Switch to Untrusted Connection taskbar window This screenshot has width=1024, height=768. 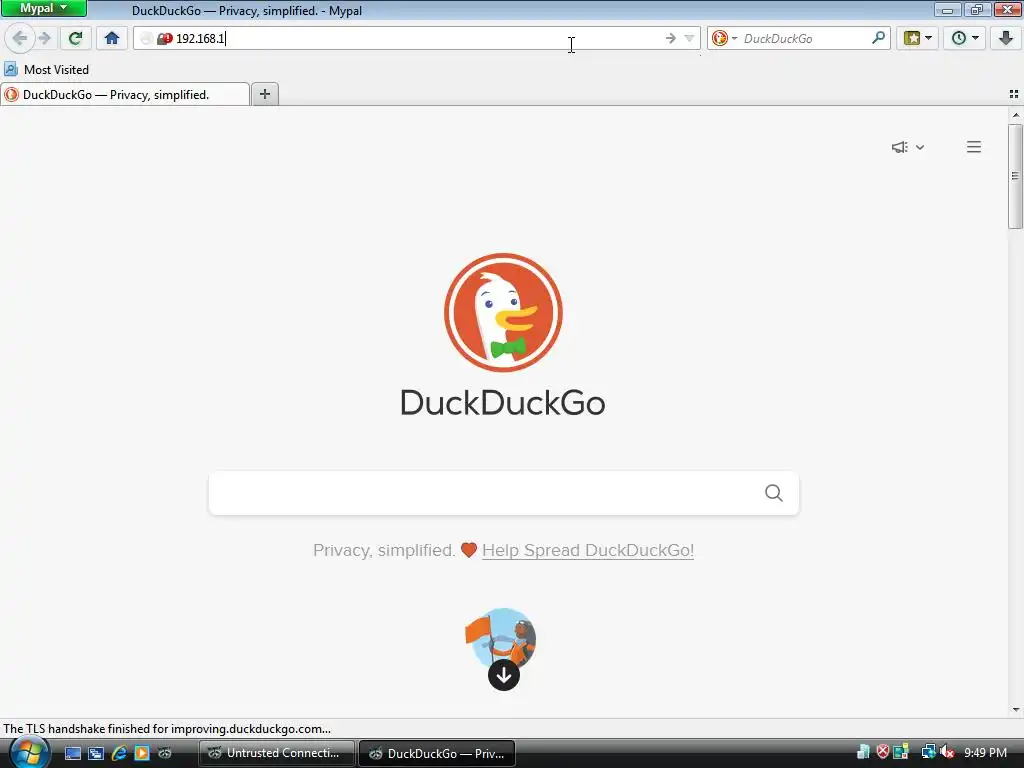[x=277, y=753]
